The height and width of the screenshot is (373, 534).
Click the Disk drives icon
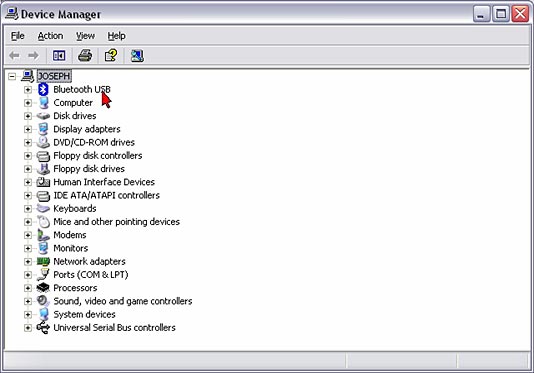[x=43, y=116]
